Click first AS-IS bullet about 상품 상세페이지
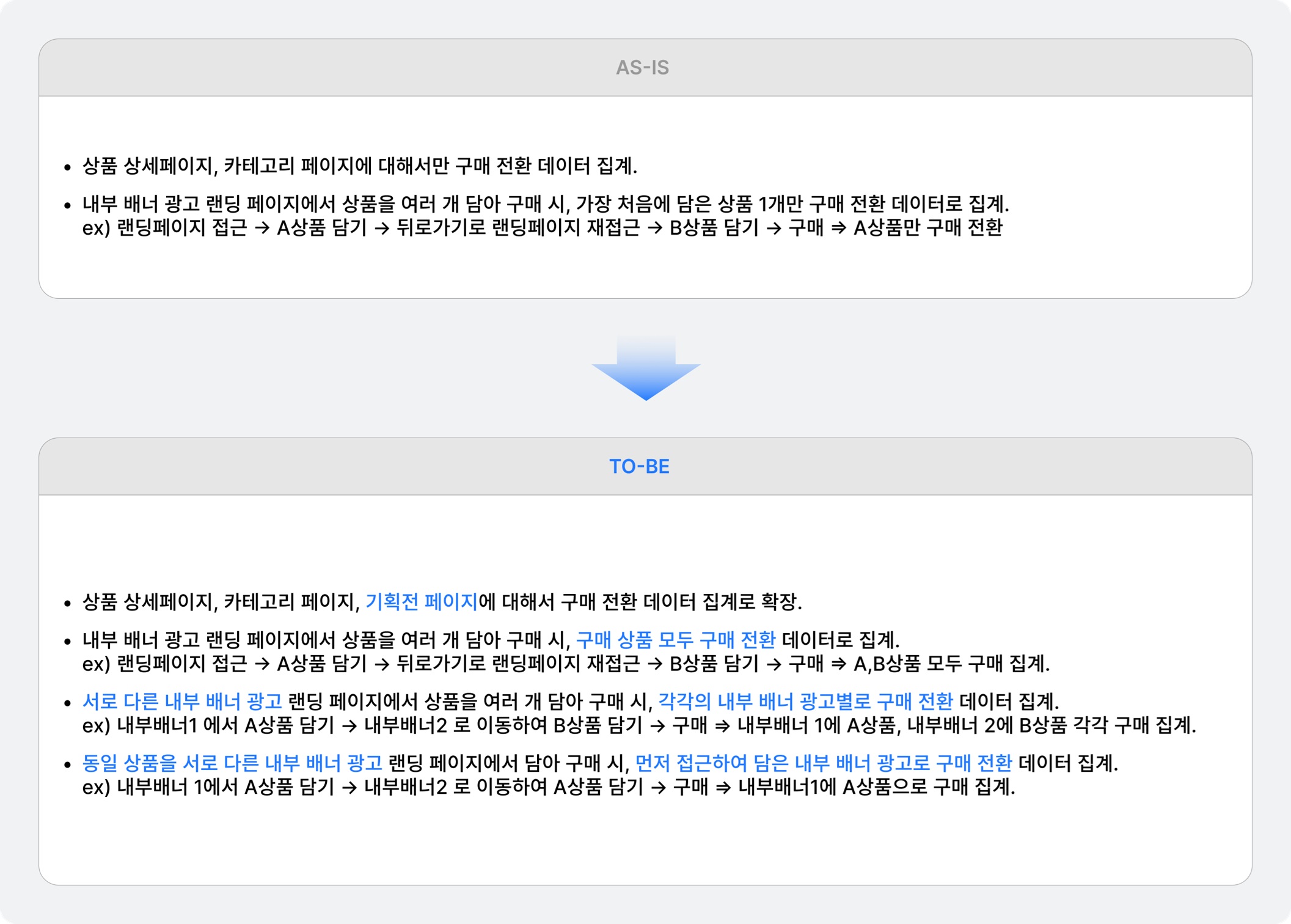Viewport: 1291px width, 924px height. tap(359, 166)
